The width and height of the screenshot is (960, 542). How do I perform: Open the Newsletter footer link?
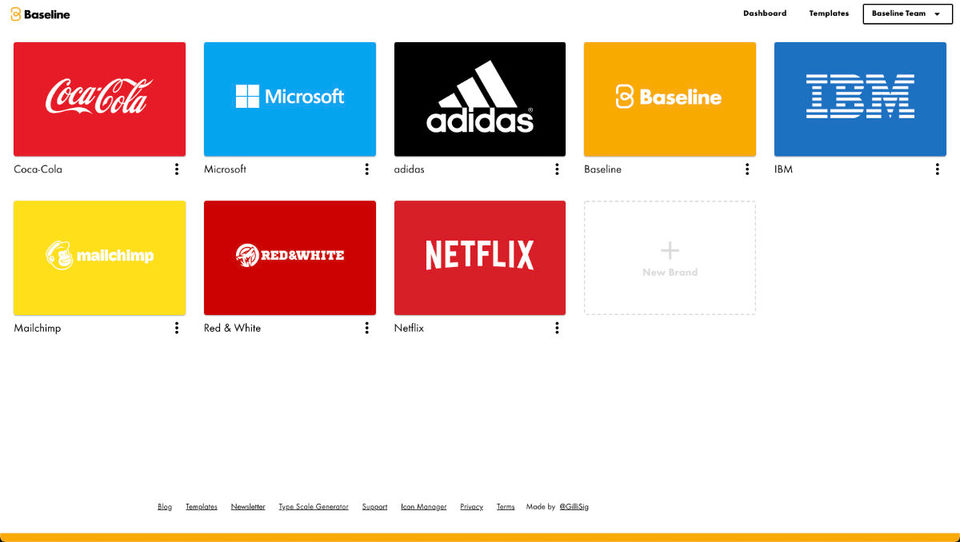point(248,506)
